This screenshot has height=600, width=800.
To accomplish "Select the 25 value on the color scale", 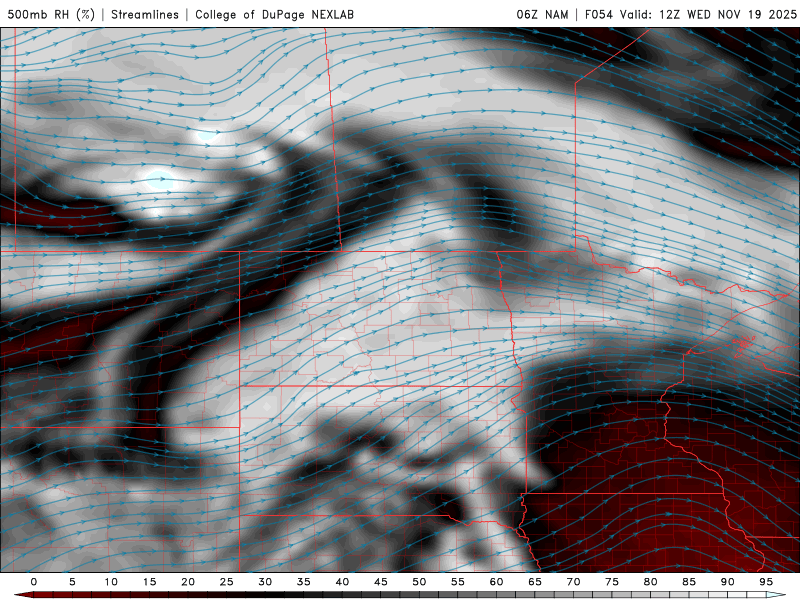I will click(227, 582).
